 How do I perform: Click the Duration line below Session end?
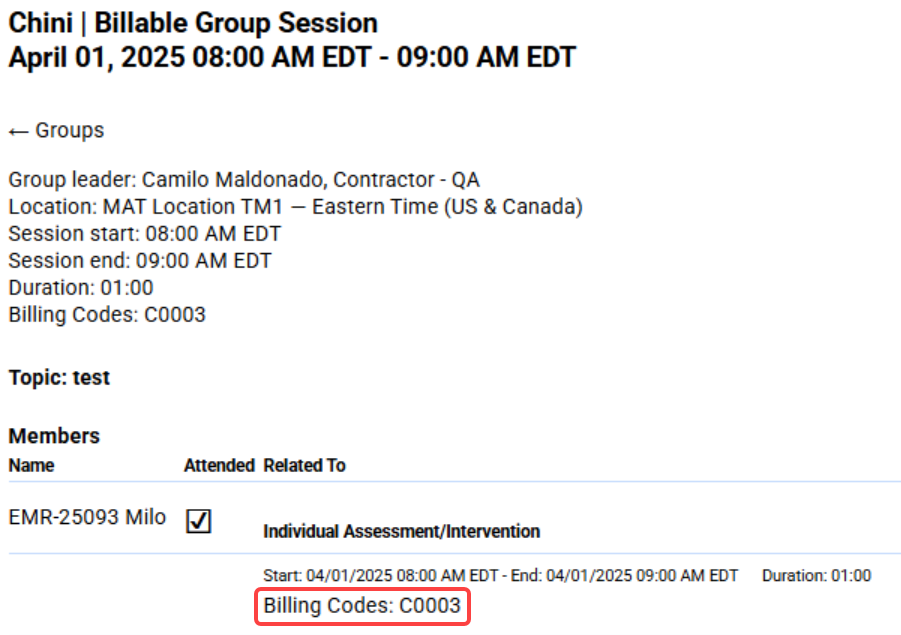coord(81,288)
